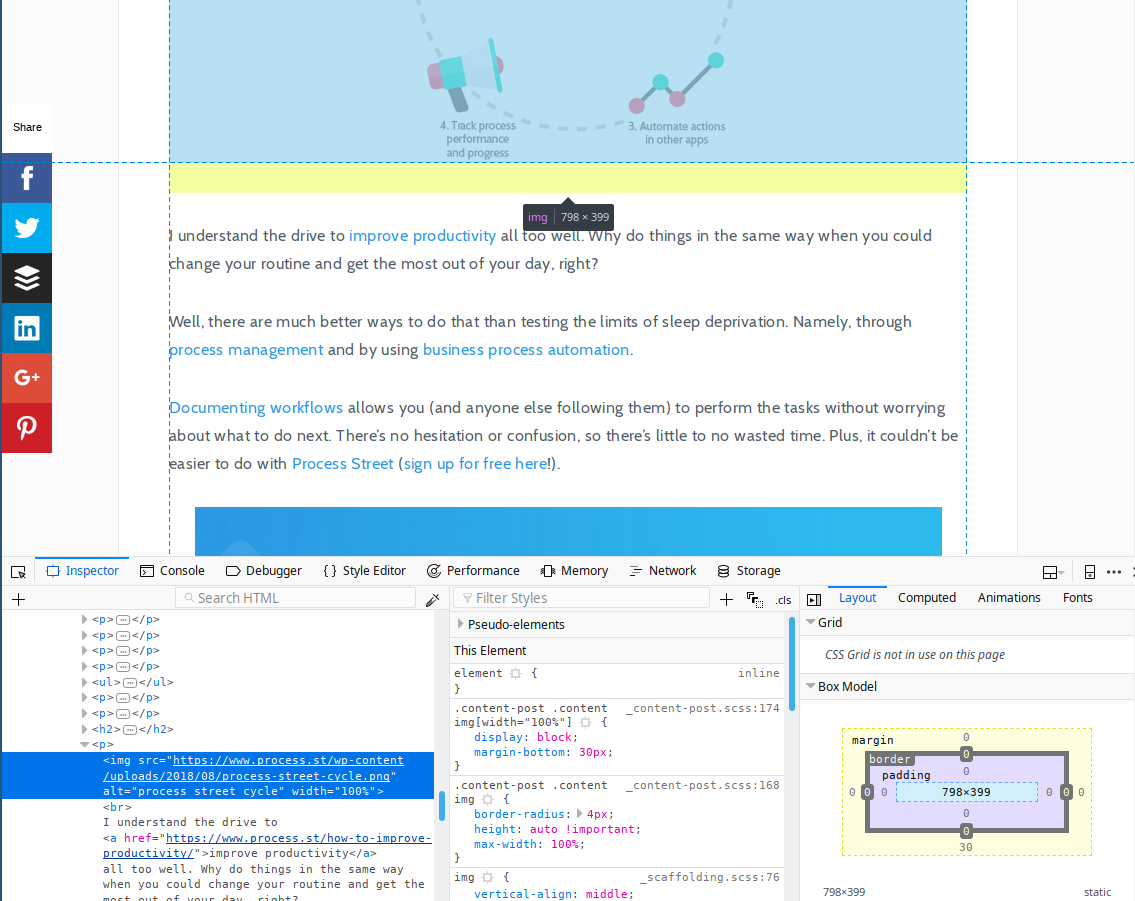Edit max-width 100% value
The image size is (1135, 901).
pyautogui.click(x=565, y=845)
